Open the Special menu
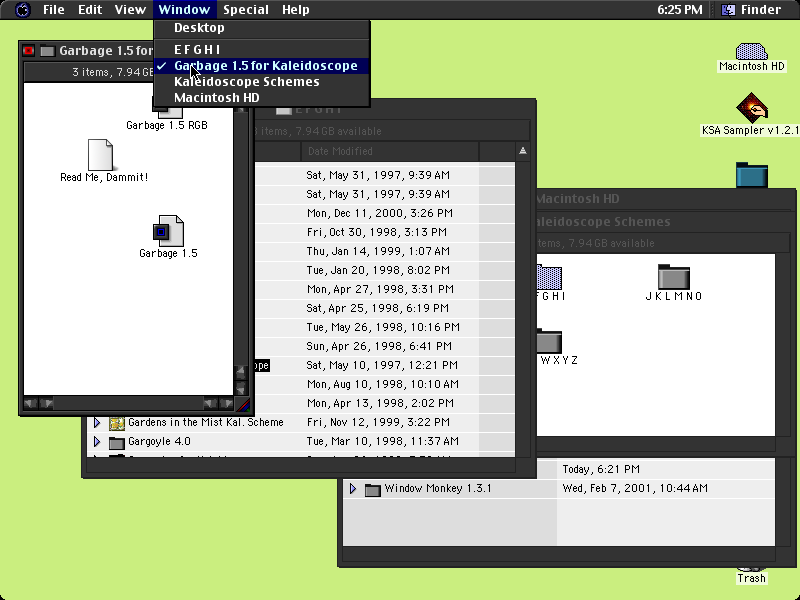 click(245, 10)
